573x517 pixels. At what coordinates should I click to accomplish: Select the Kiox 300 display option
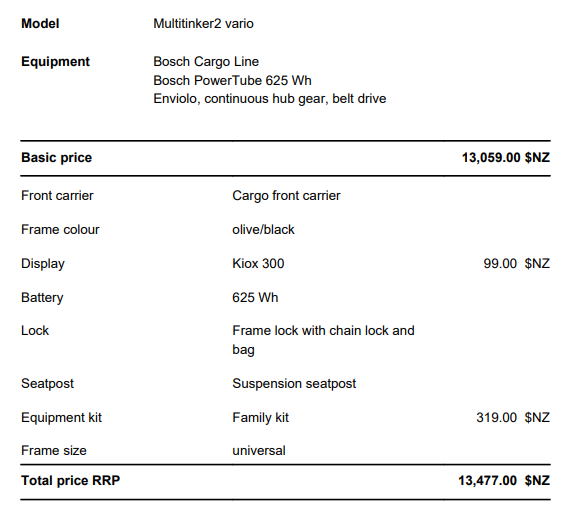258,263
